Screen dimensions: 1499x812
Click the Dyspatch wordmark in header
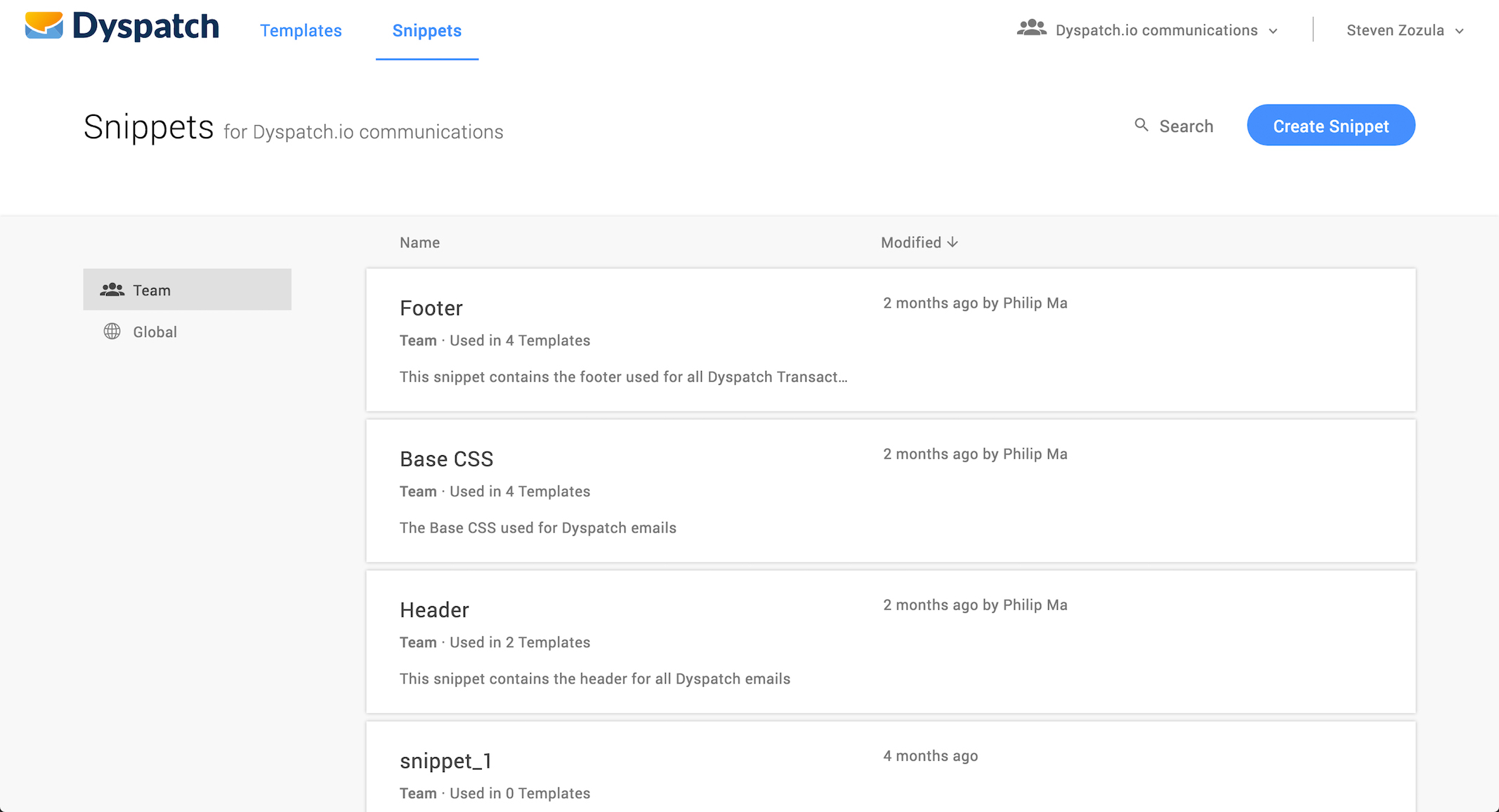coord(146,27)
